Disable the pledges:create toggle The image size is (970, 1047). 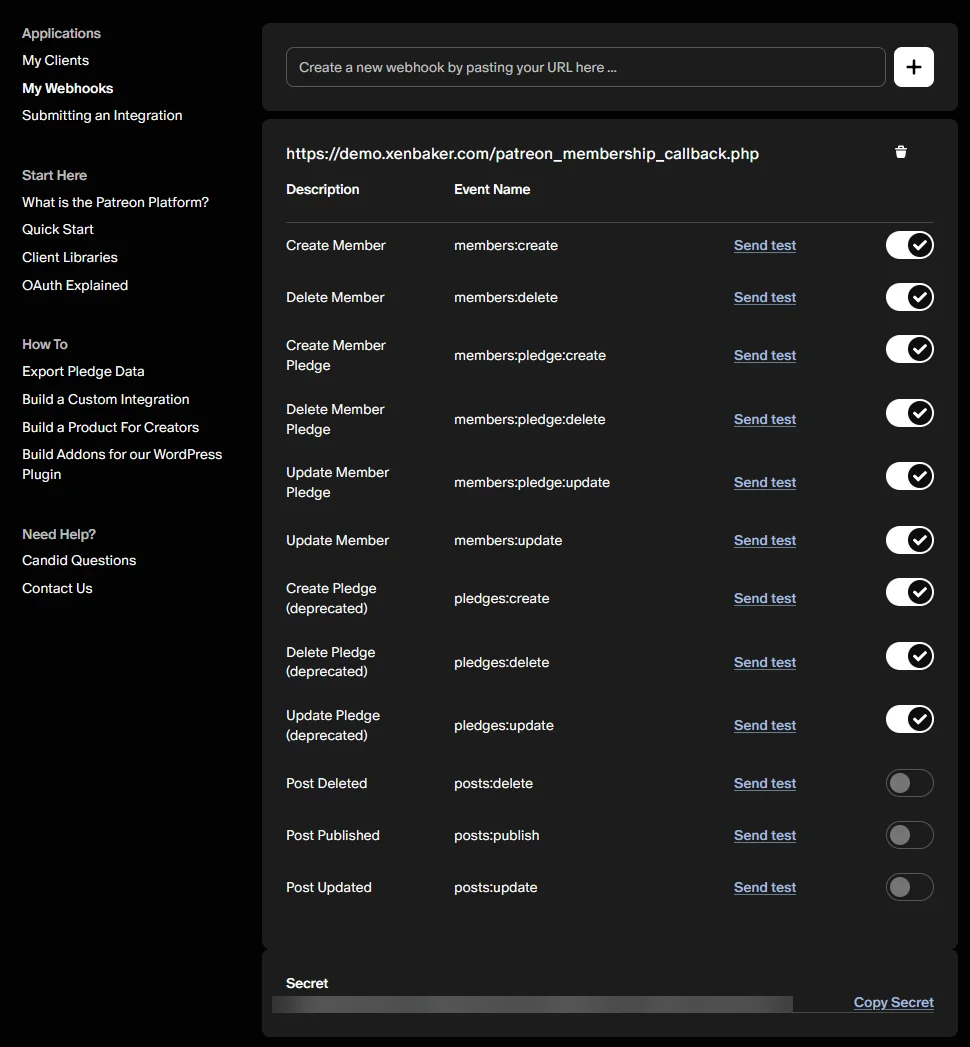coord(909,592)
